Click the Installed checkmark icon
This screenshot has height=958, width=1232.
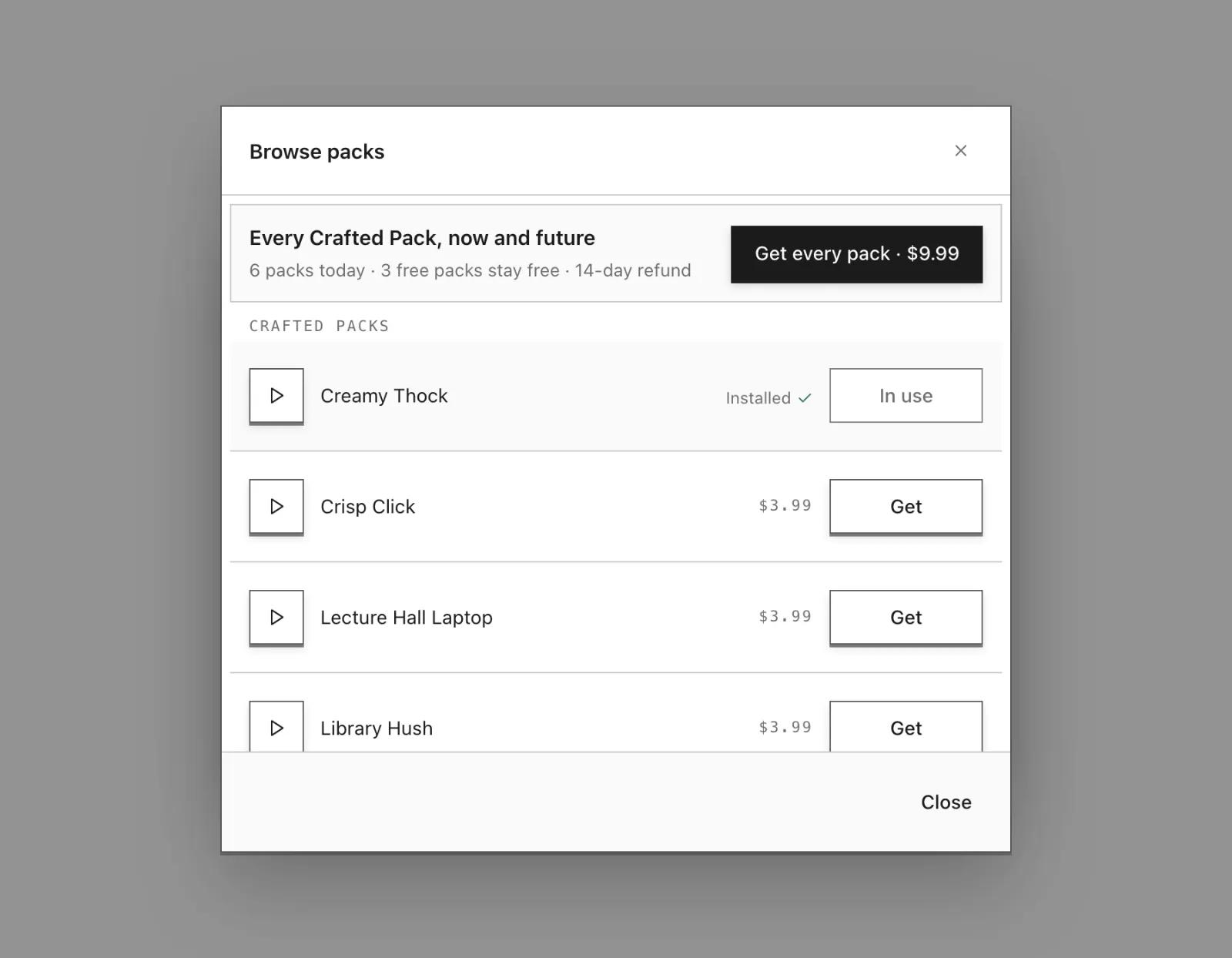805,398
